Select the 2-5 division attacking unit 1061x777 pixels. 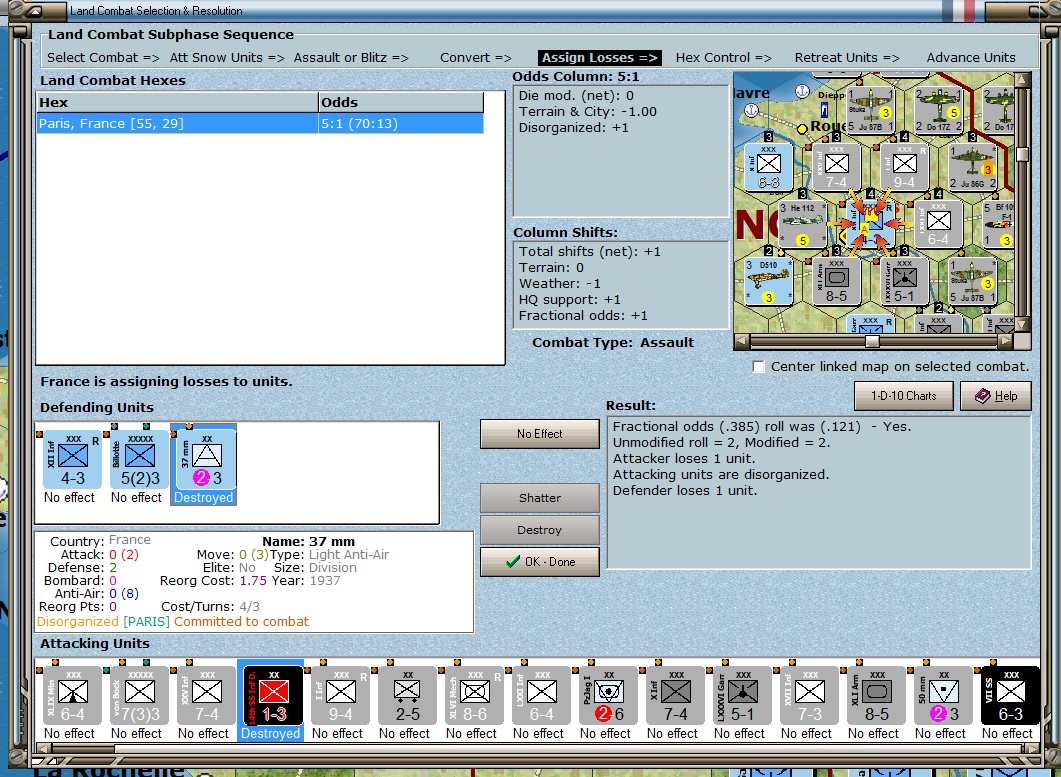(x=407, y=696)
